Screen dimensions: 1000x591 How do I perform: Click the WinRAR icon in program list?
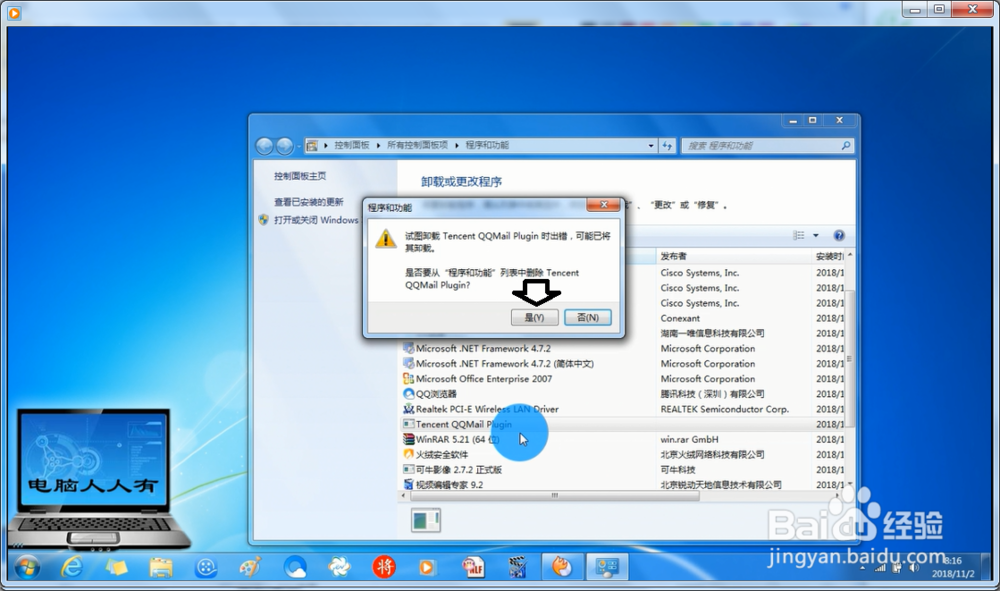[408, 439]
